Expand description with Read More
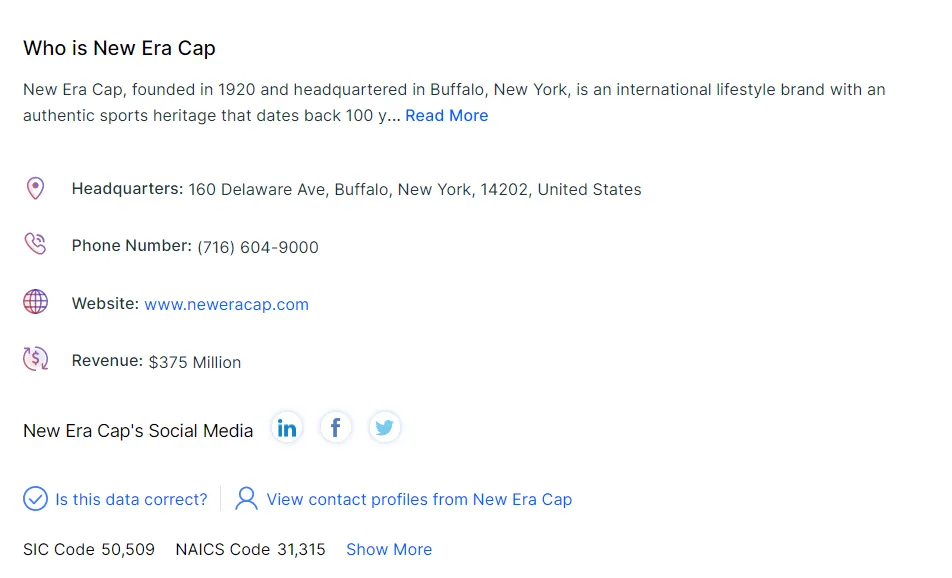The image size is (952, 578). click(x=446, y=116)
